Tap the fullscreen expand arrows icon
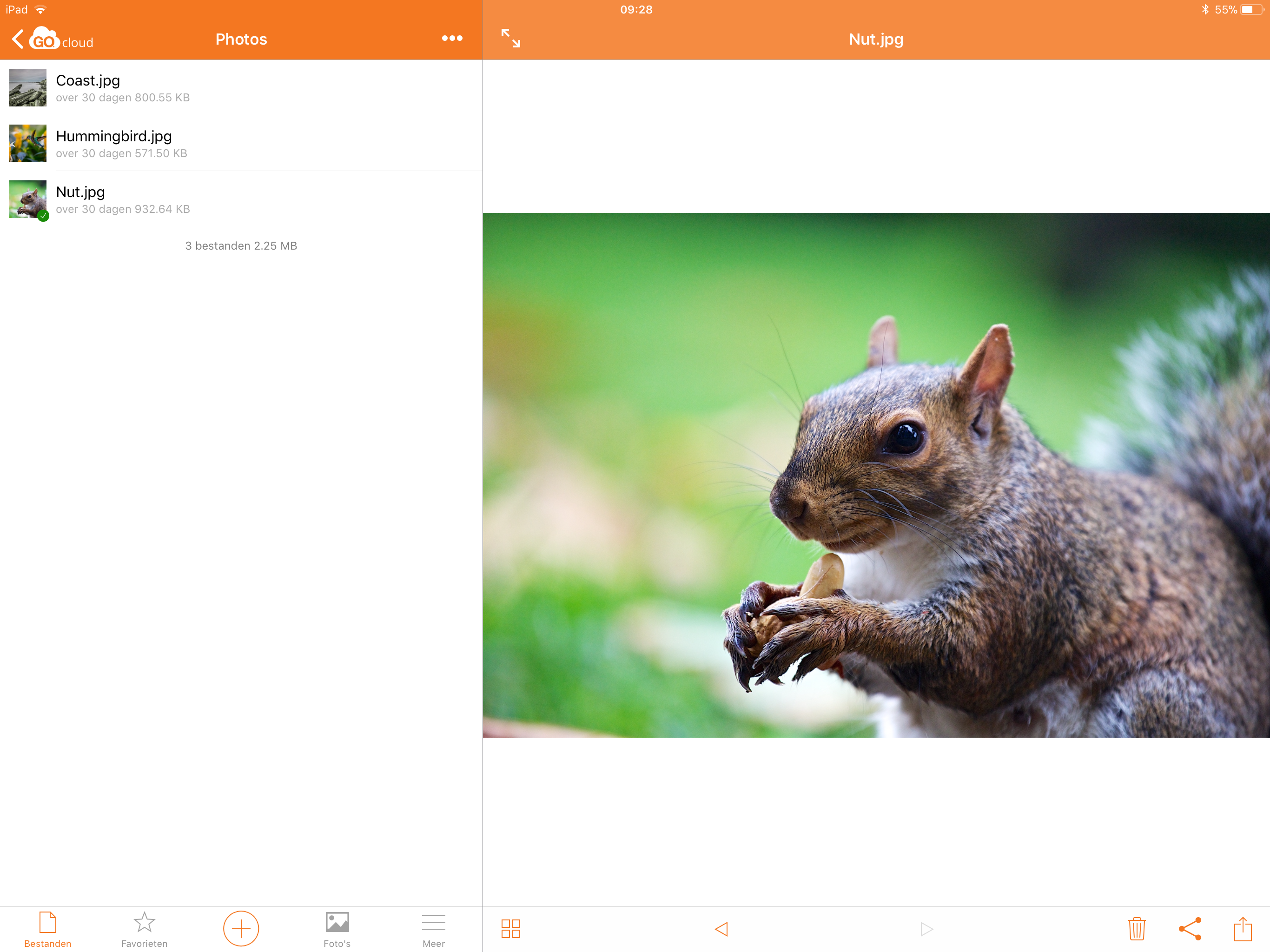The image size is (1270, 952). point(510,39)
